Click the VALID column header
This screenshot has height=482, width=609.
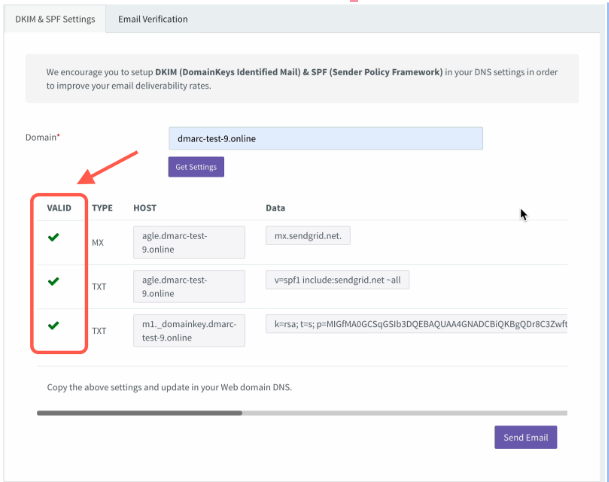coord(59,208)
